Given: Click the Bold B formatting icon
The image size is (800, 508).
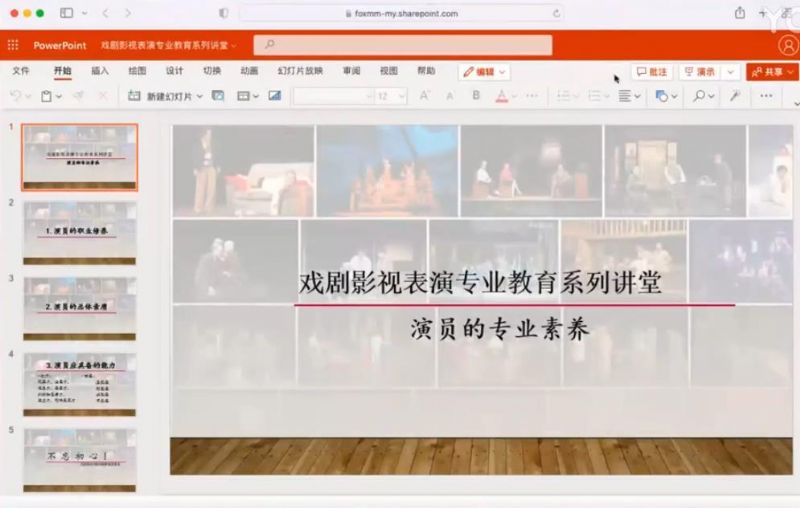Looking at the screenshot, I should coord(476,96).
